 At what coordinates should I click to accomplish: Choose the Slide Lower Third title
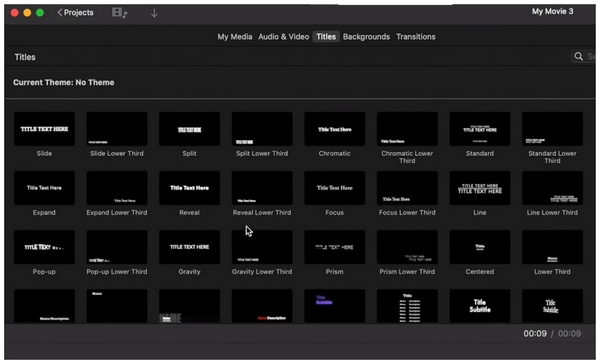117,129
